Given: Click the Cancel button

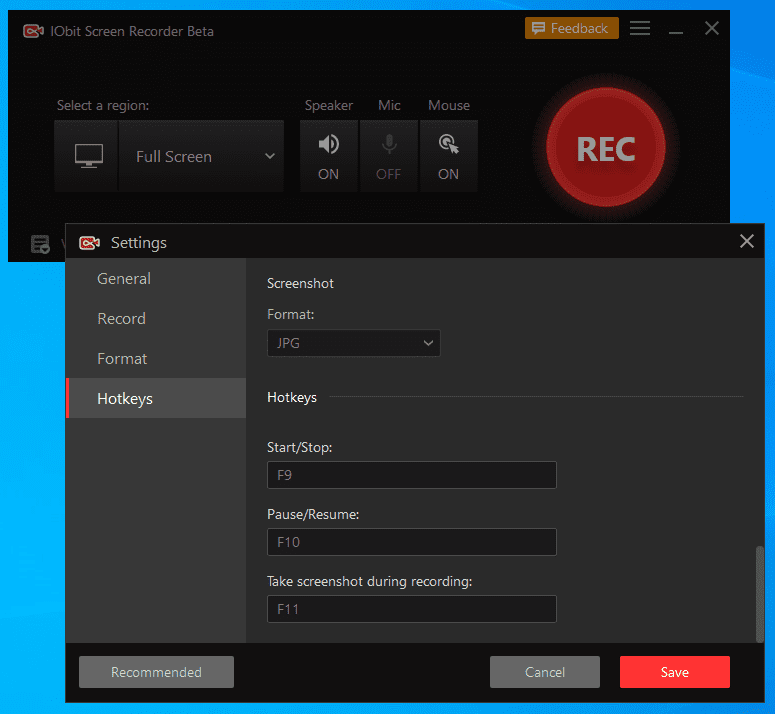Looking at the screenshot, I should click(545, 672).
